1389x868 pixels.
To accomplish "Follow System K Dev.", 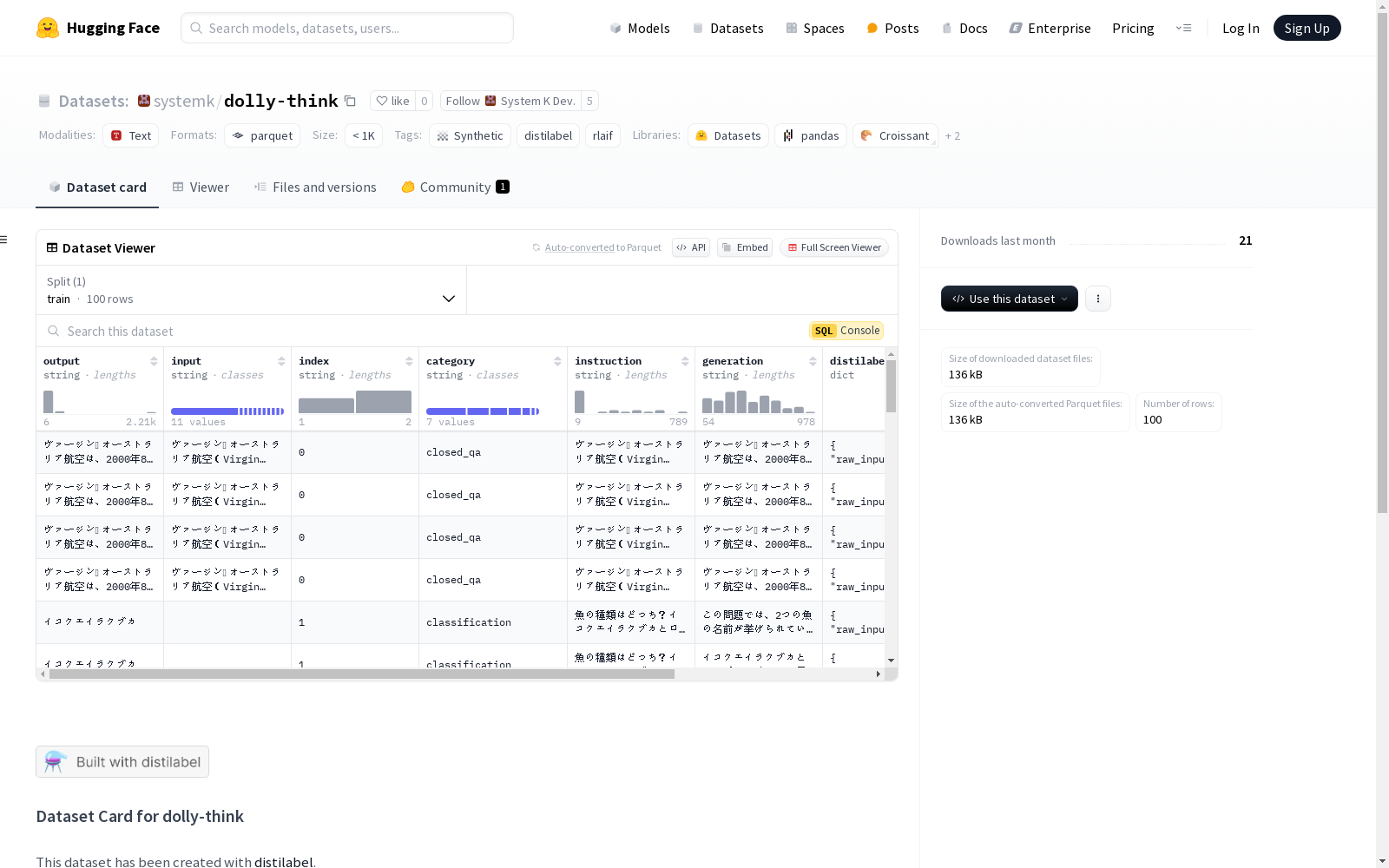I will tap(510, 101).
